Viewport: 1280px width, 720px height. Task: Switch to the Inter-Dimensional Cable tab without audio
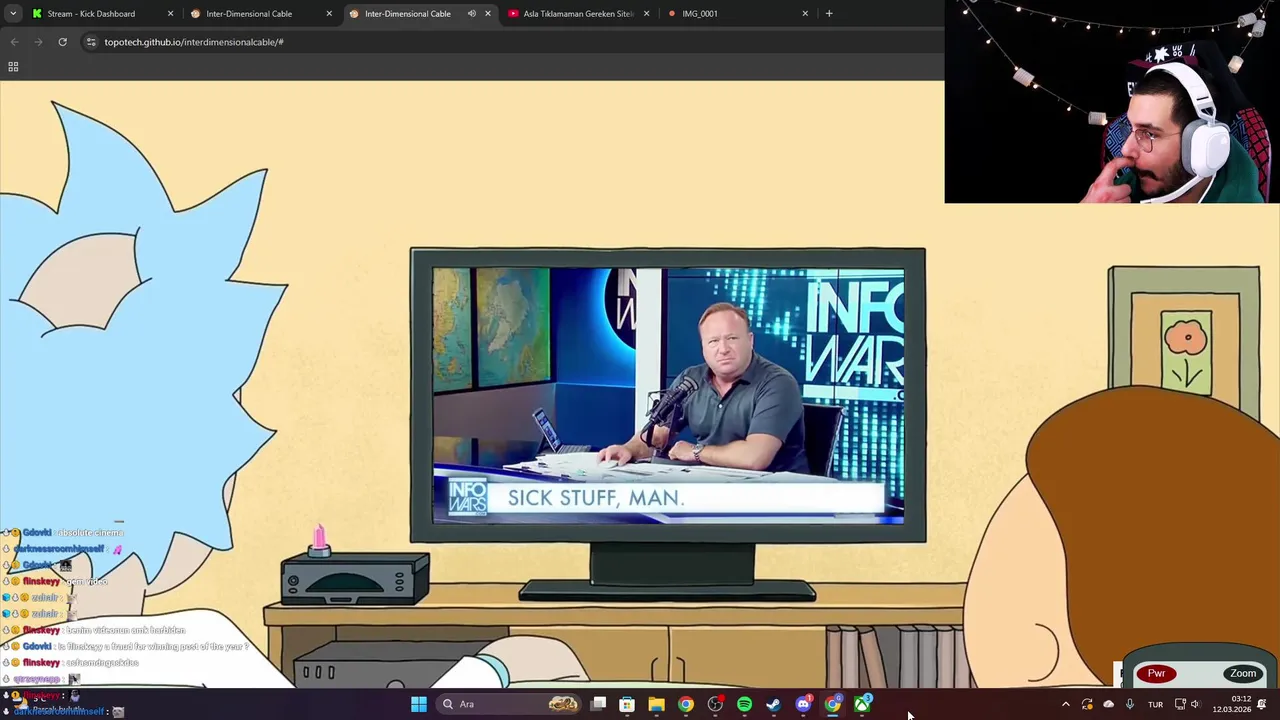(262, 14)
